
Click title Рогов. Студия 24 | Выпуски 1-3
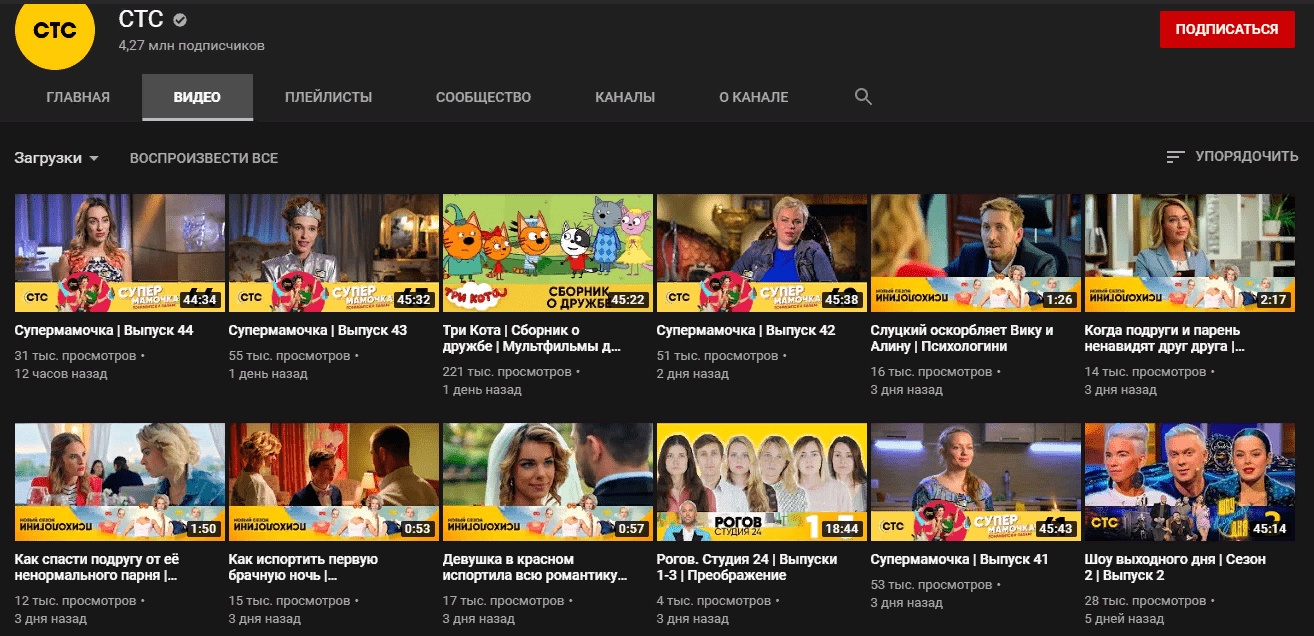click(x=747, y=568)
